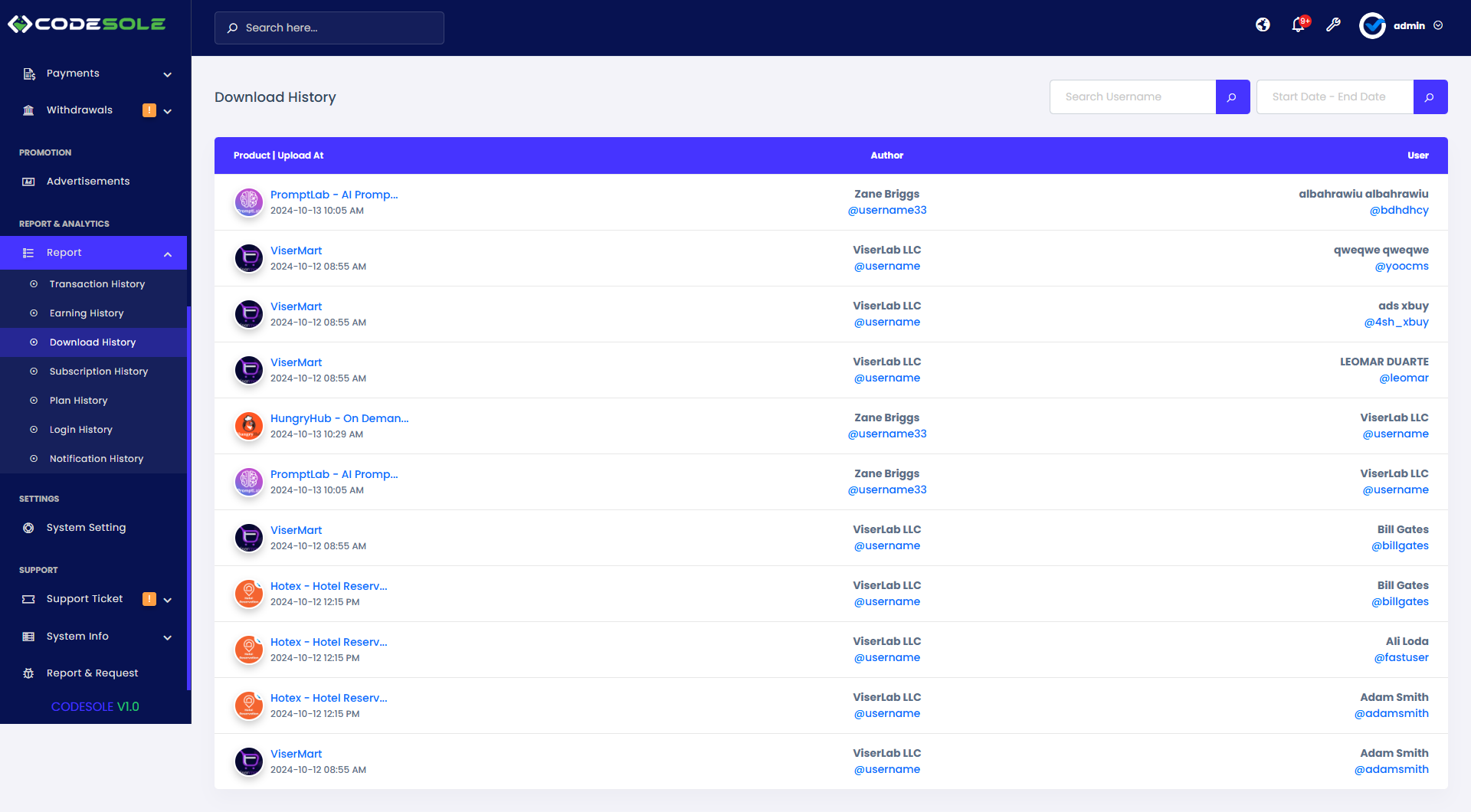Open the HungryHub - On Deman... product link
Viewport: 1471px width, 812px height.
click(339, 418)
